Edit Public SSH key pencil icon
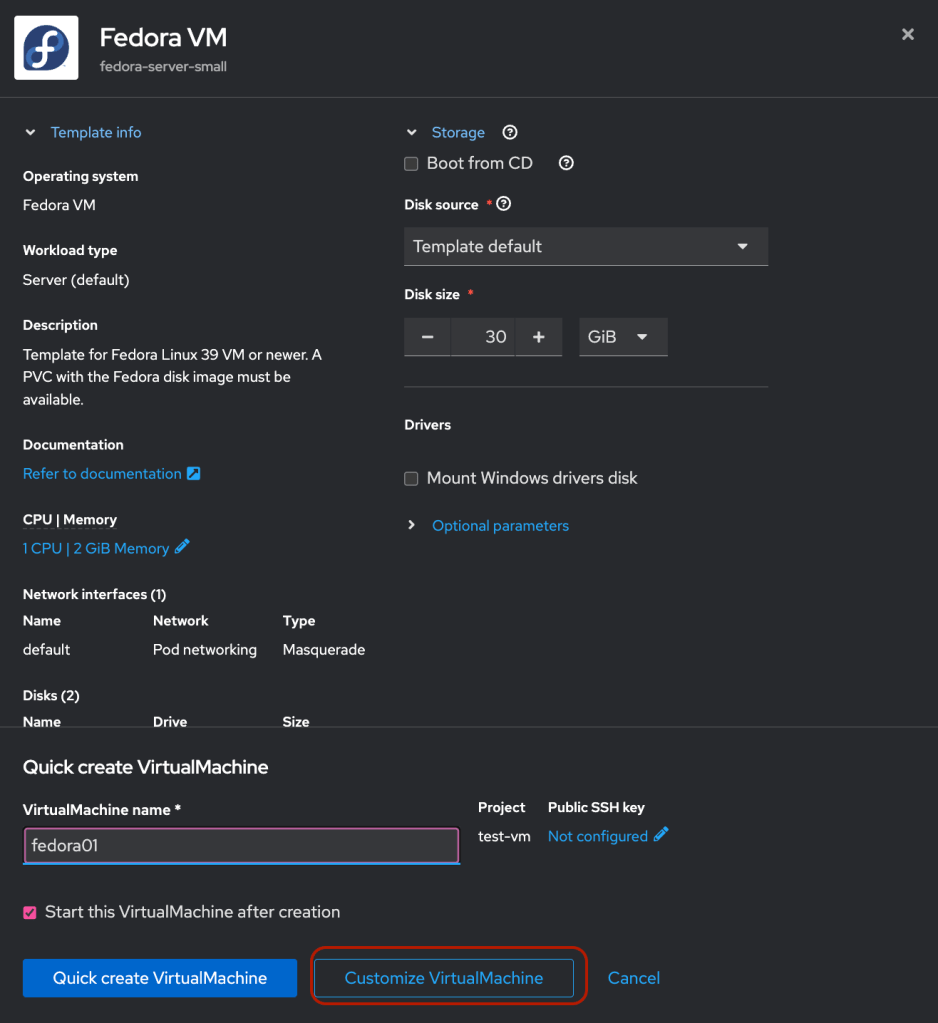 coord(661,835)
